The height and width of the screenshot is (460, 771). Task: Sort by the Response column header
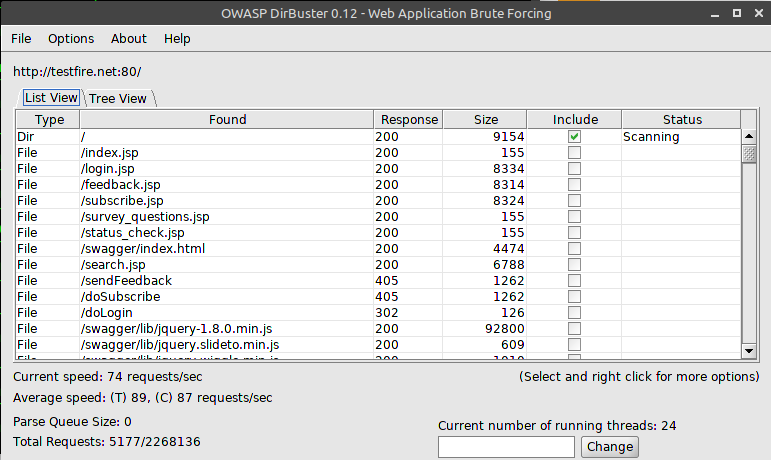tap(409, 119)
